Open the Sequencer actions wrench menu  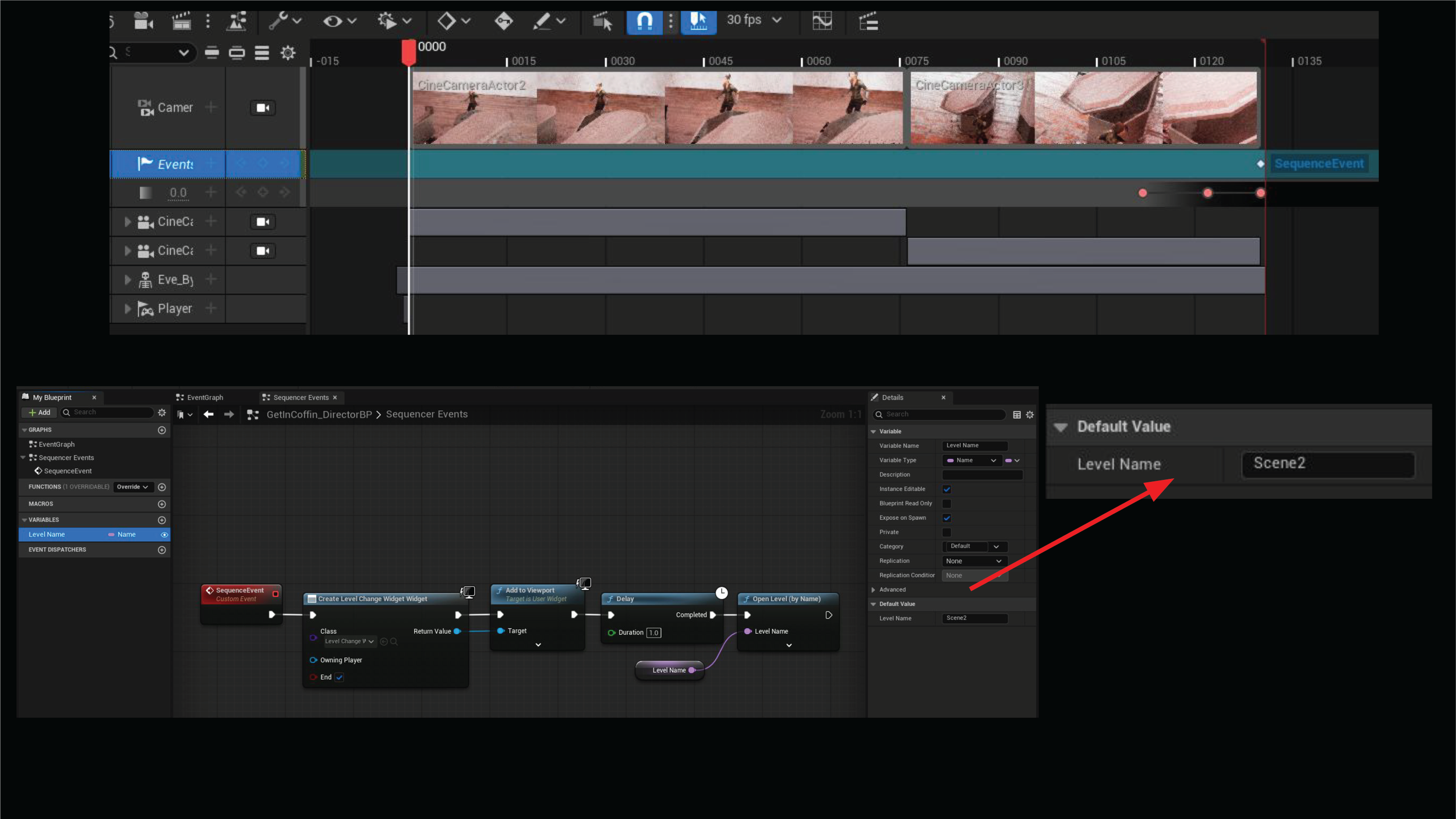click(284, 22)
